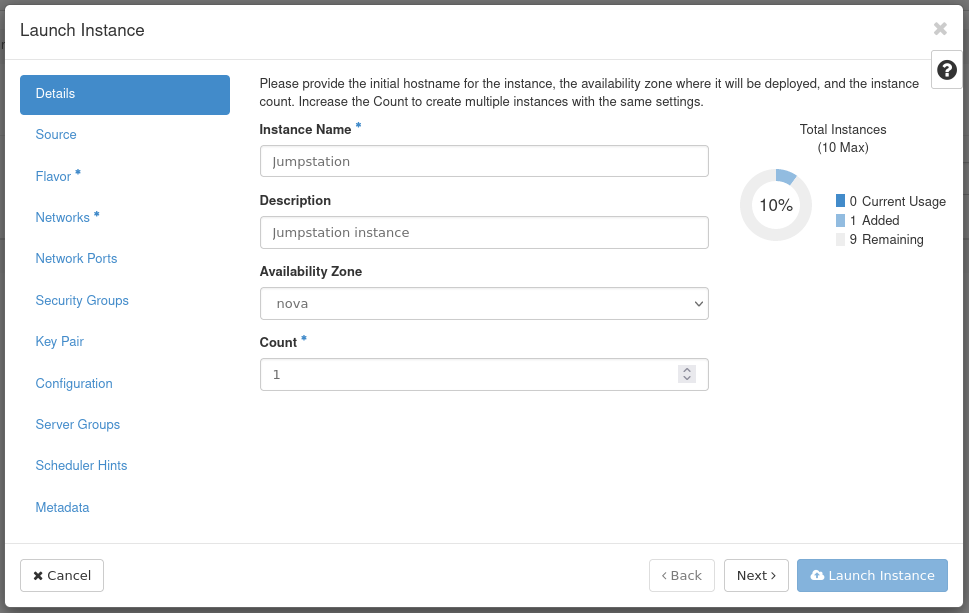Image resolution: width=969 pixels, height=613 pixels.
Task: Open the Network Ports section
Action: pos(76,259)
